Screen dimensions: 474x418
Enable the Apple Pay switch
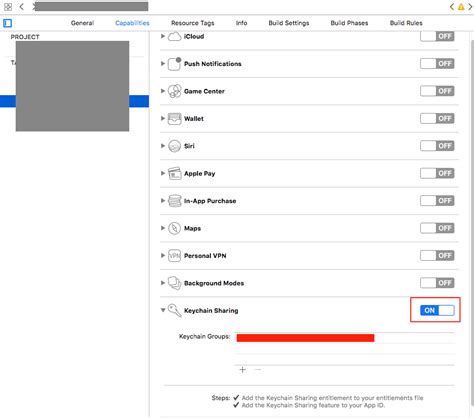pos(437,173)
